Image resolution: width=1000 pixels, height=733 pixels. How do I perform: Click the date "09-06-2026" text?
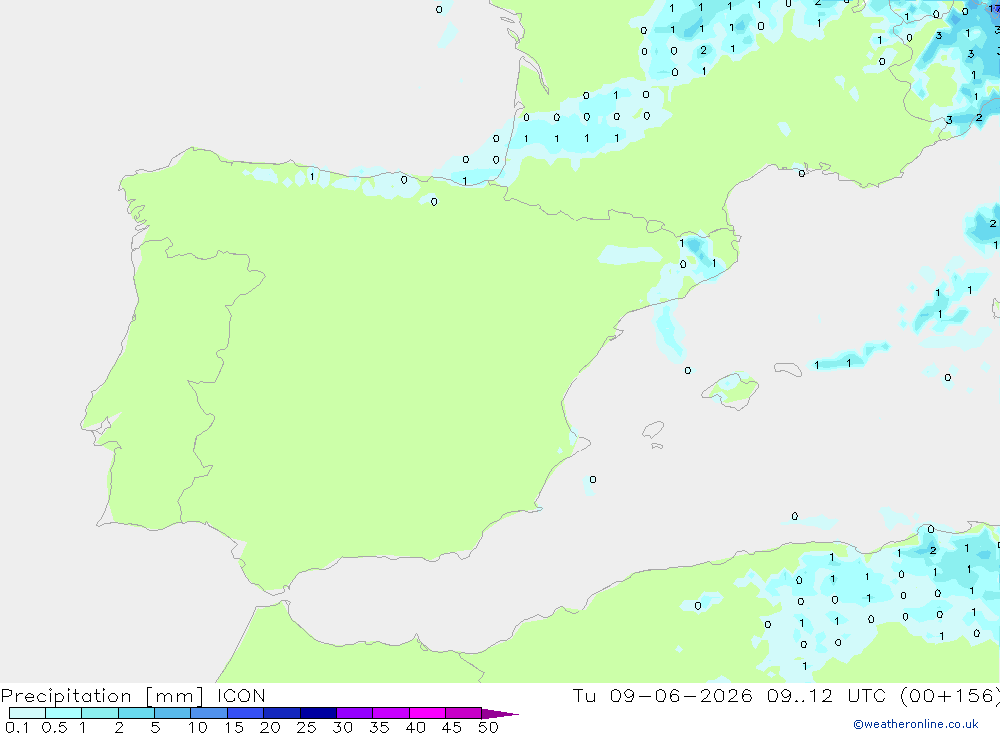pos(681,695)
